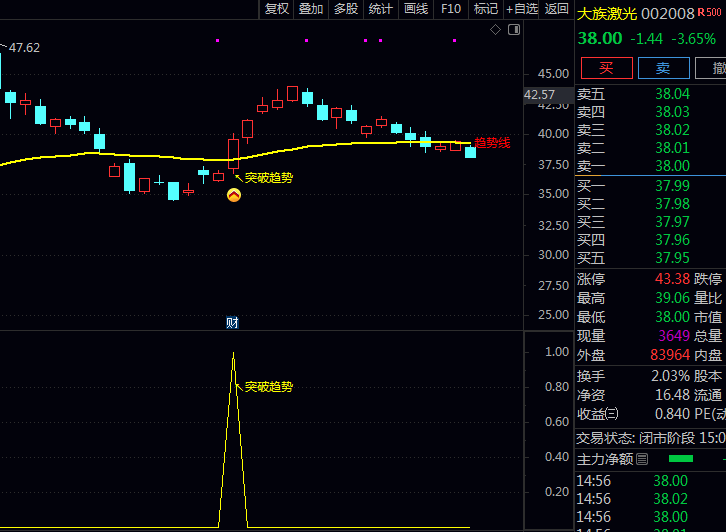The width and height of the screenshot is (726, 532).
Task: Click the R500 badge beside stock code
Action: (x=709, y=12)
